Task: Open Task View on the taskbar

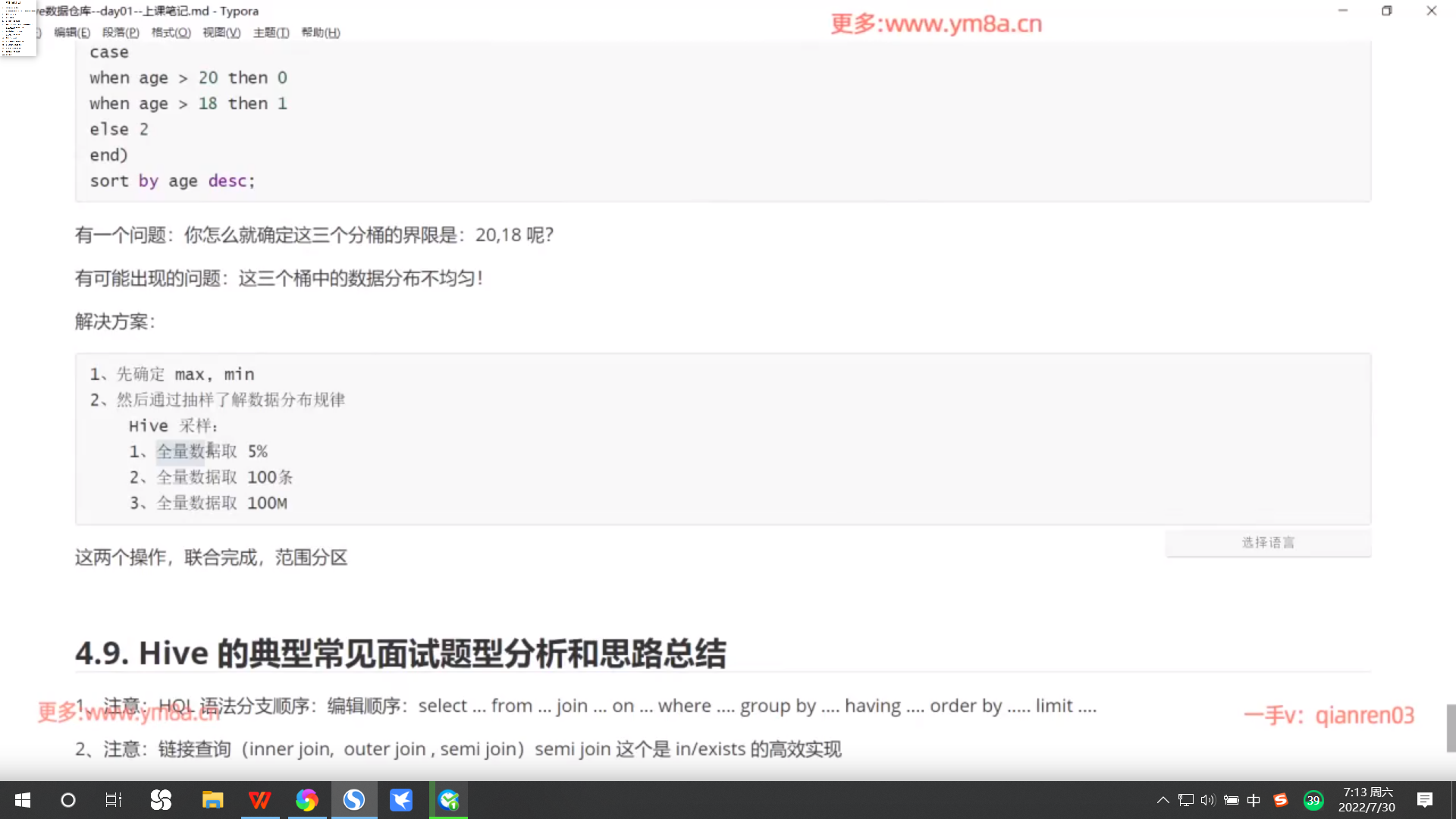Action: 114,800
